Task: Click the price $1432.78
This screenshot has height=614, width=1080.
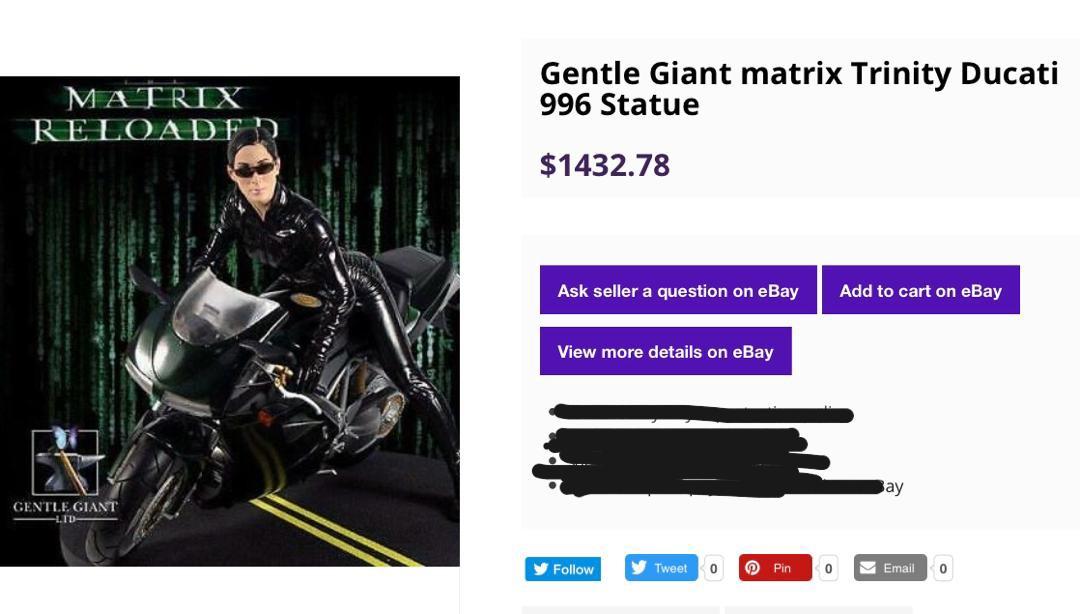Action: coord(604,165)
